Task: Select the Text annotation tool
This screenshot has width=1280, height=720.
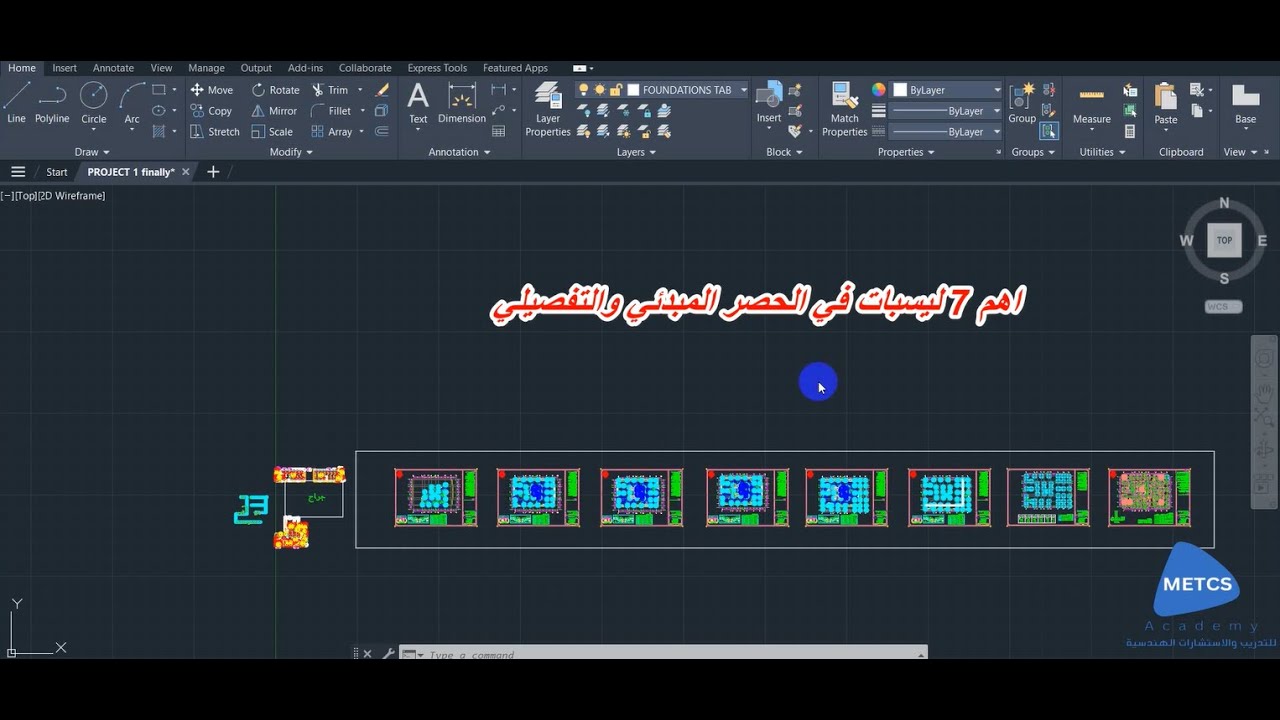Action: tap(418, 103)
